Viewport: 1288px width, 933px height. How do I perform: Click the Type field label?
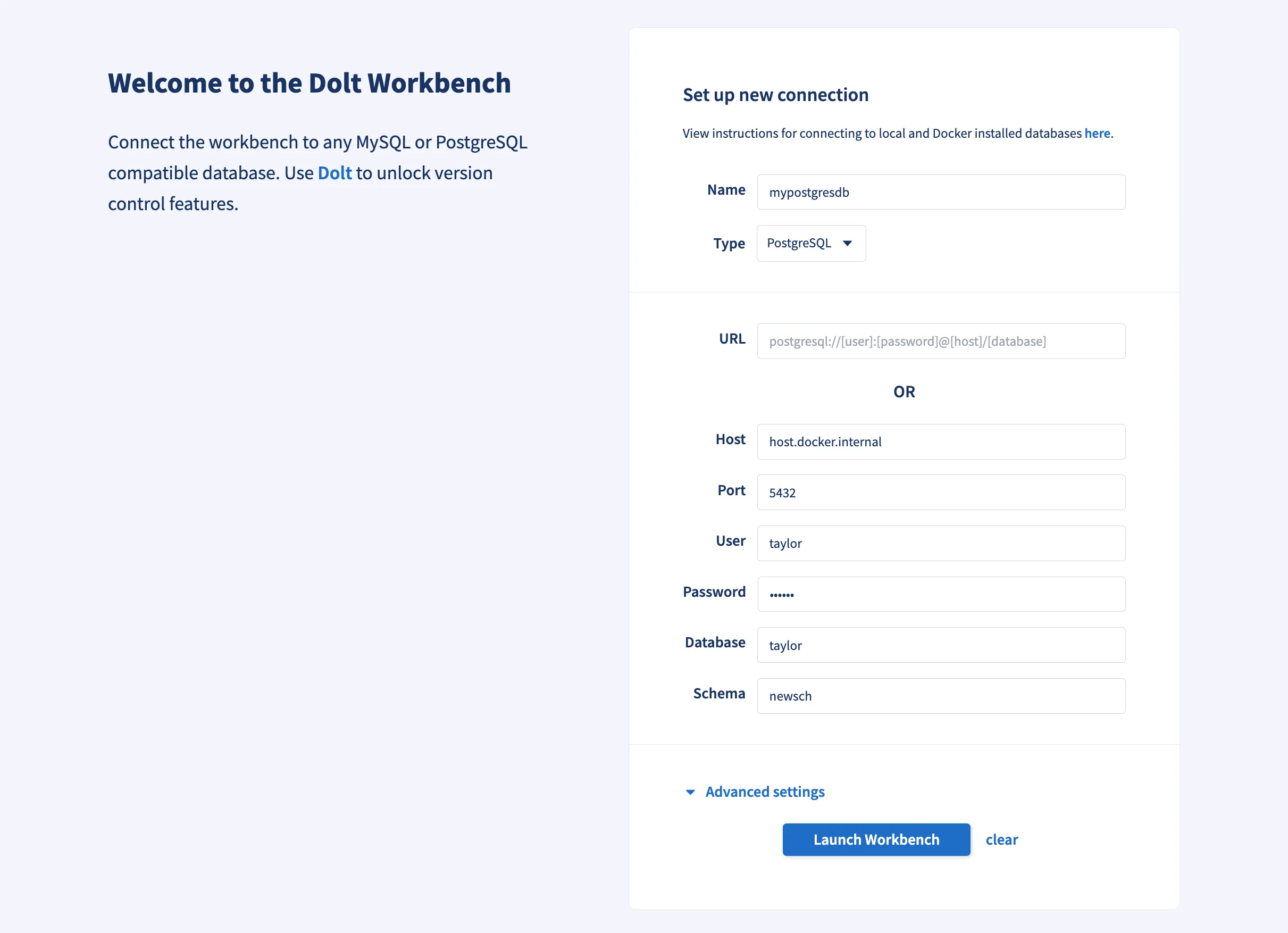[729, 244]
